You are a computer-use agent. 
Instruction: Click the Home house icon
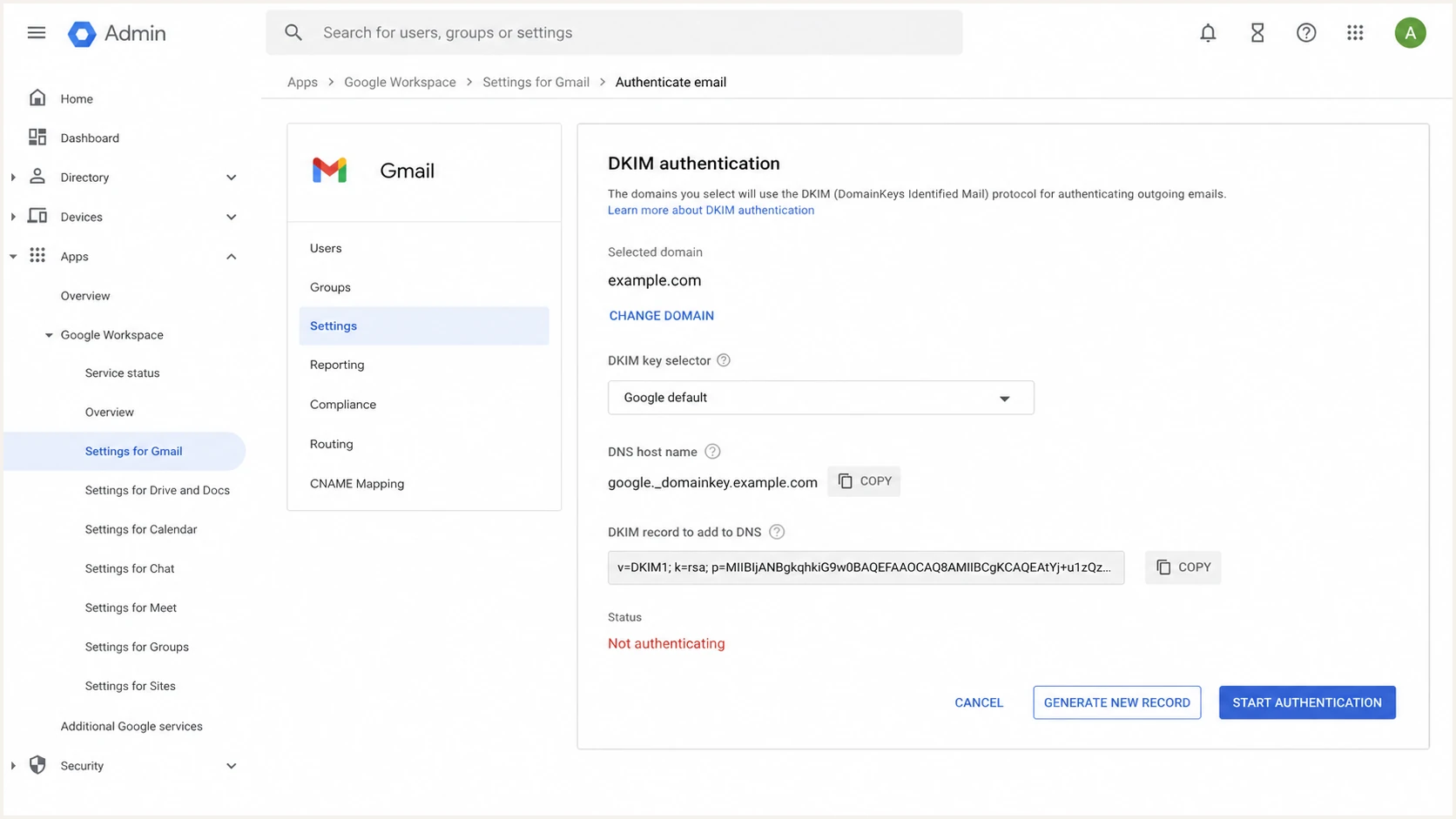point(37,97)
